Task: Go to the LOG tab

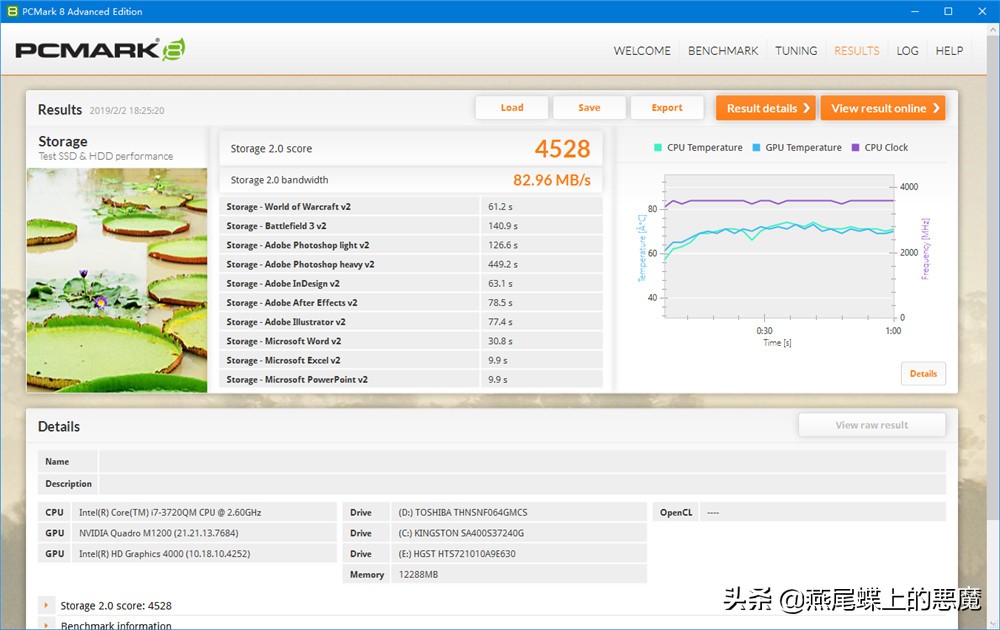Action: point(907,51)
